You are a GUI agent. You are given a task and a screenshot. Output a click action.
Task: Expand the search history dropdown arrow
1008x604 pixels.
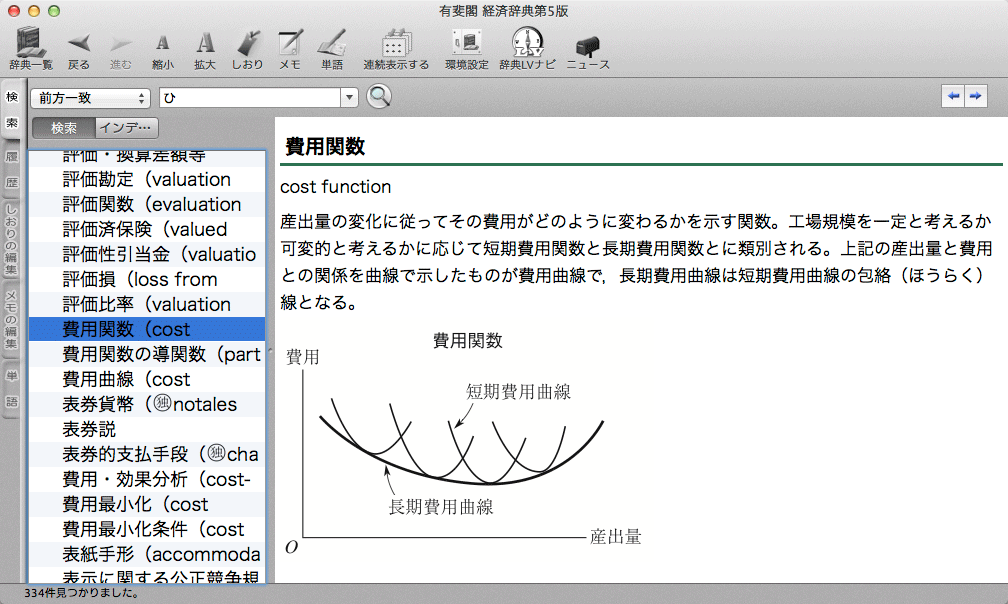click(x=349, y=98)
